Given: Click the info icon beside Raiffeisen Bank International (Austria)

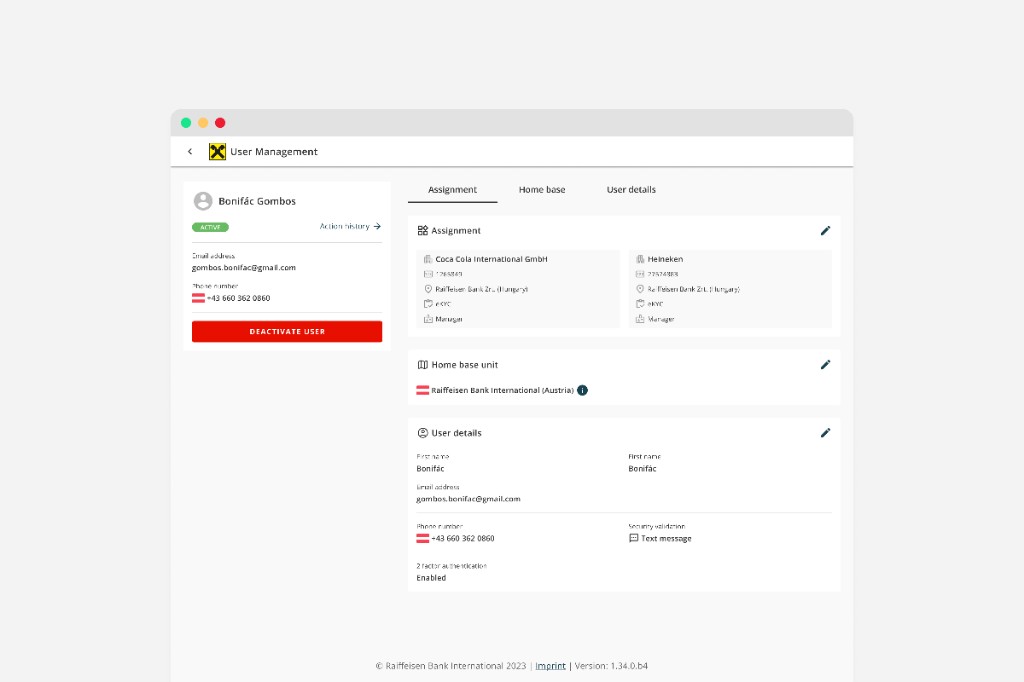Looking at the screenshot, I should point(583,390).
